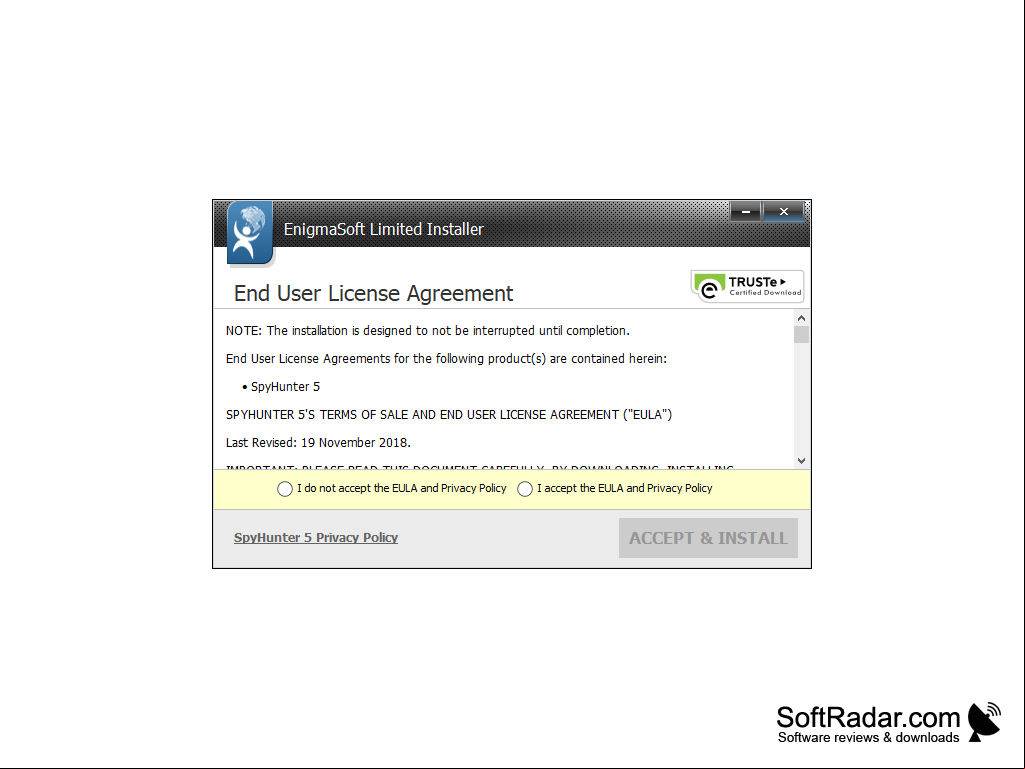The height and width of the screenshot is (769, 1025).
Task: Close the EnigmaSoft installer window
Action: coord(784,211)
